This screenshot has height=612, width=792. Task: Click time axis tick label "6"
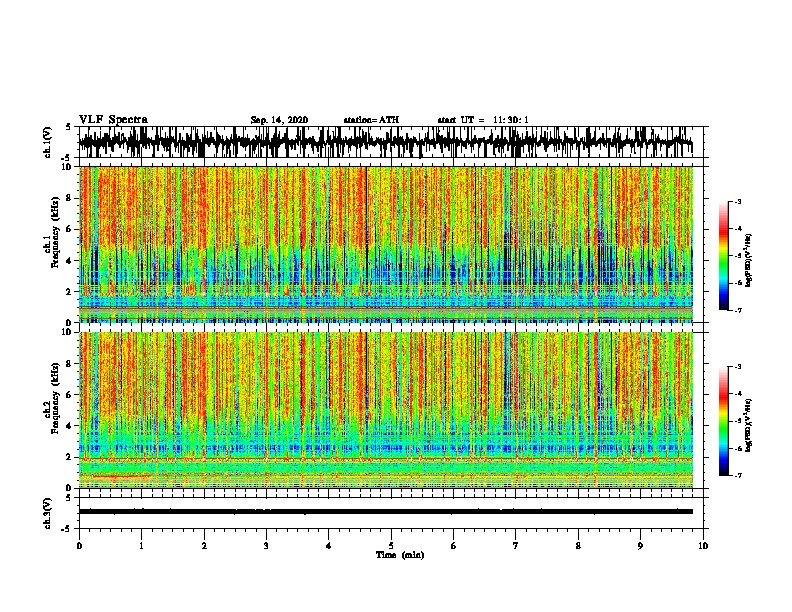pyautogui.click(x=453, y=546)
